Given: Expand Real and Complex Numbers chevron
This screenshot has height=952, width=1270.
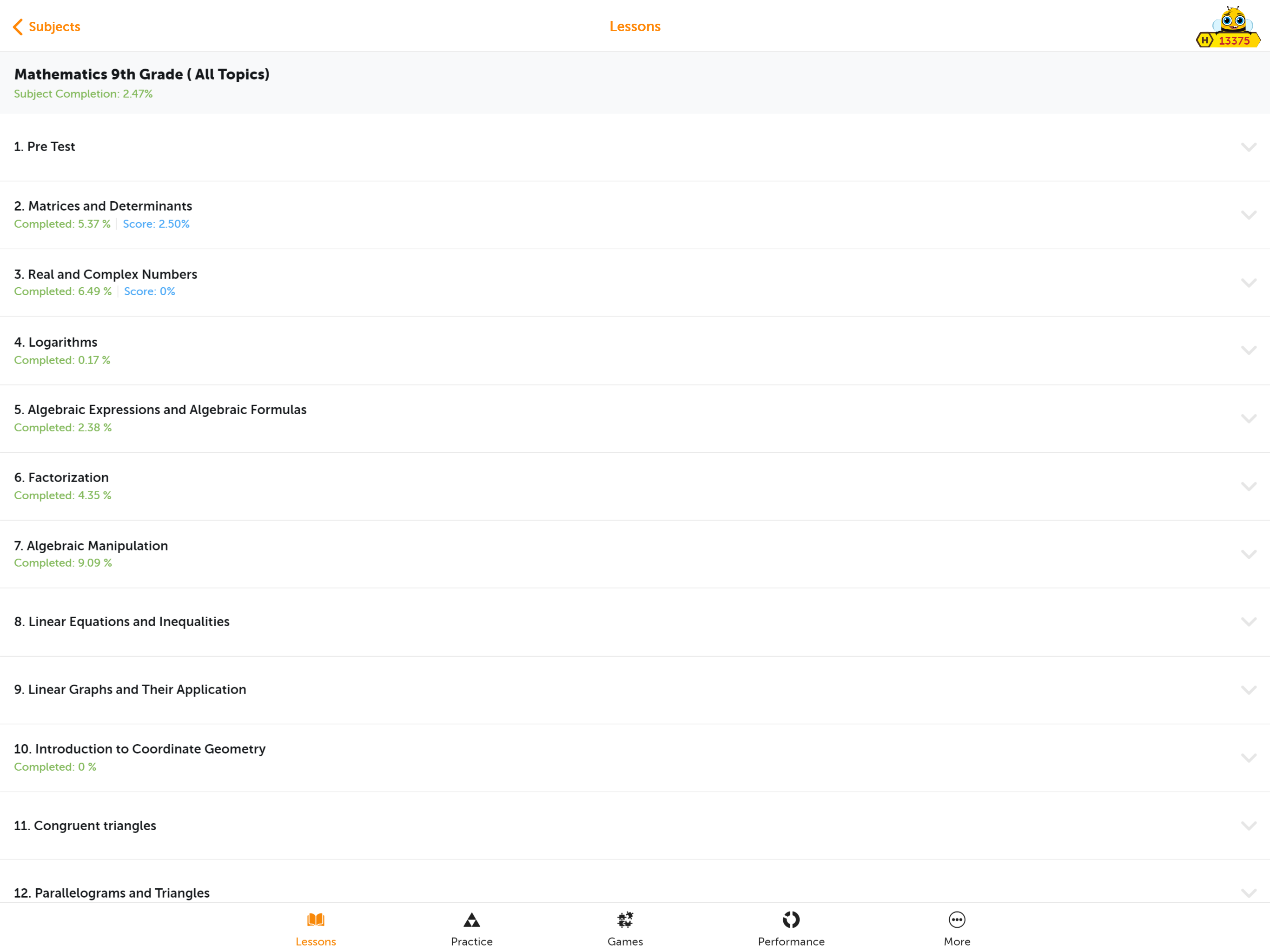Looking at the screenshot, I should pyautogui.click(x=1249, y=283).
